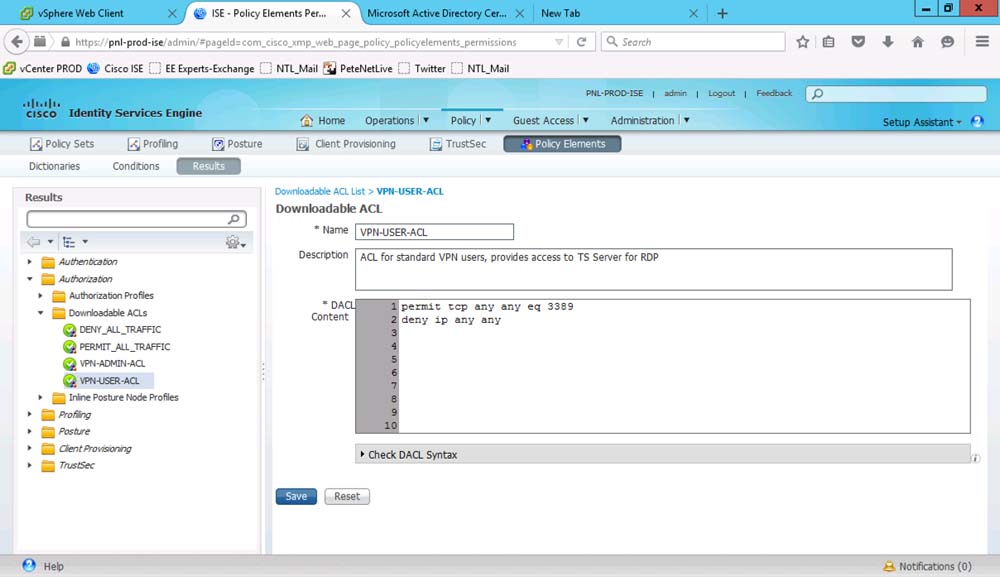Image resolution: width=1000 pixels, height=577 pixels.
Task: Click the padlock site identity icon
Action: 65,42
